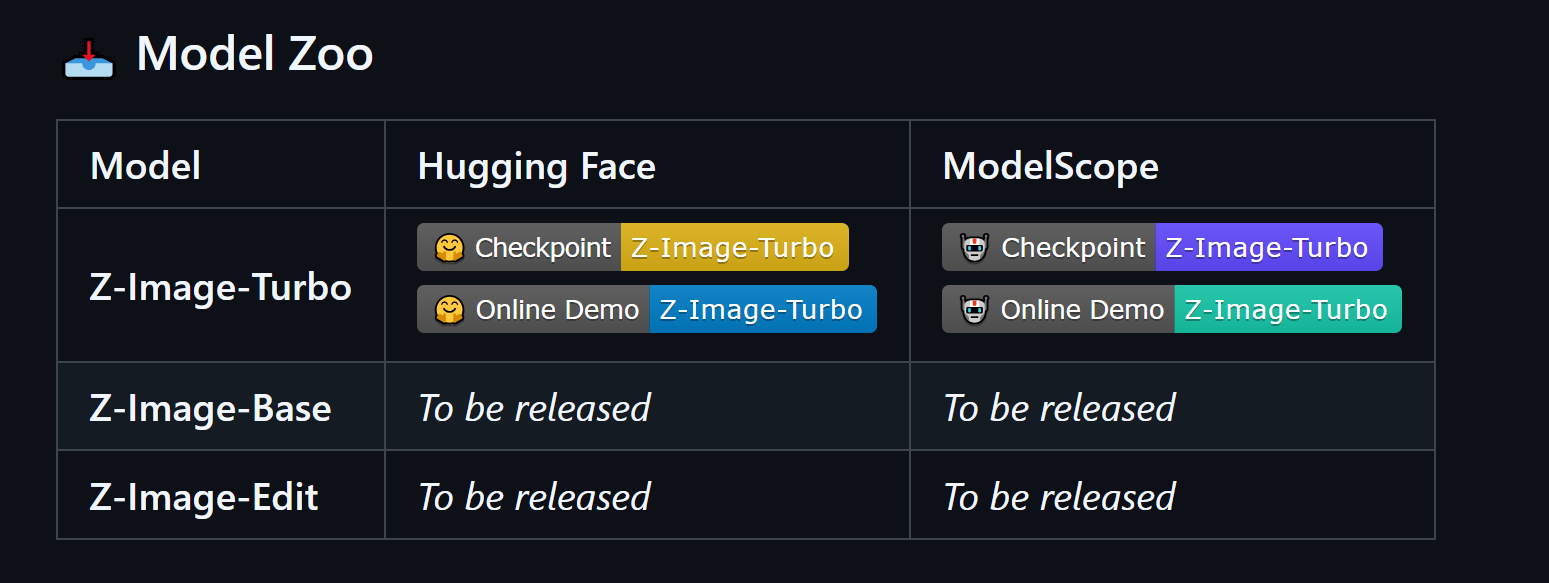Image resolution: width=1549 pixels, height=583 pixels.
Task: Select the Z-Image-Edit row label
Action: pos(204,497)
